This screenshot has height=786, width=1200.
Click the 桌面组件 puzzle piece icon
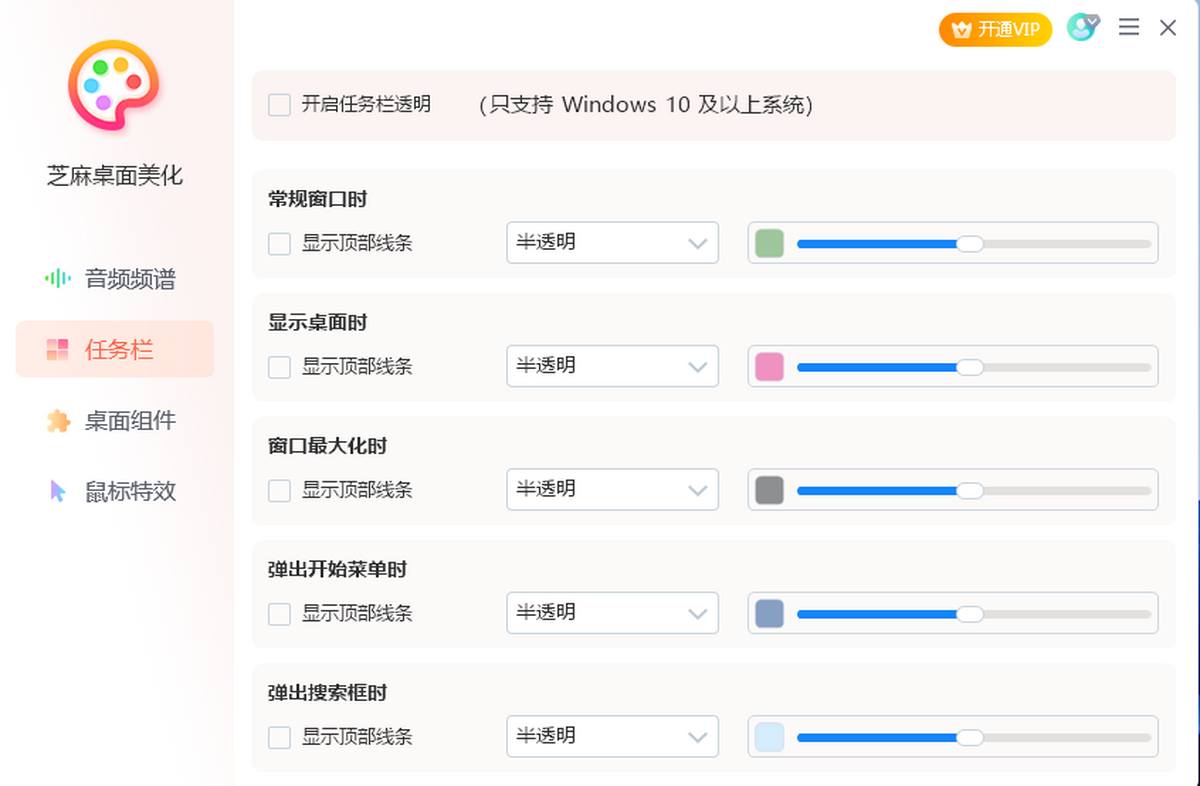(58, 421)
